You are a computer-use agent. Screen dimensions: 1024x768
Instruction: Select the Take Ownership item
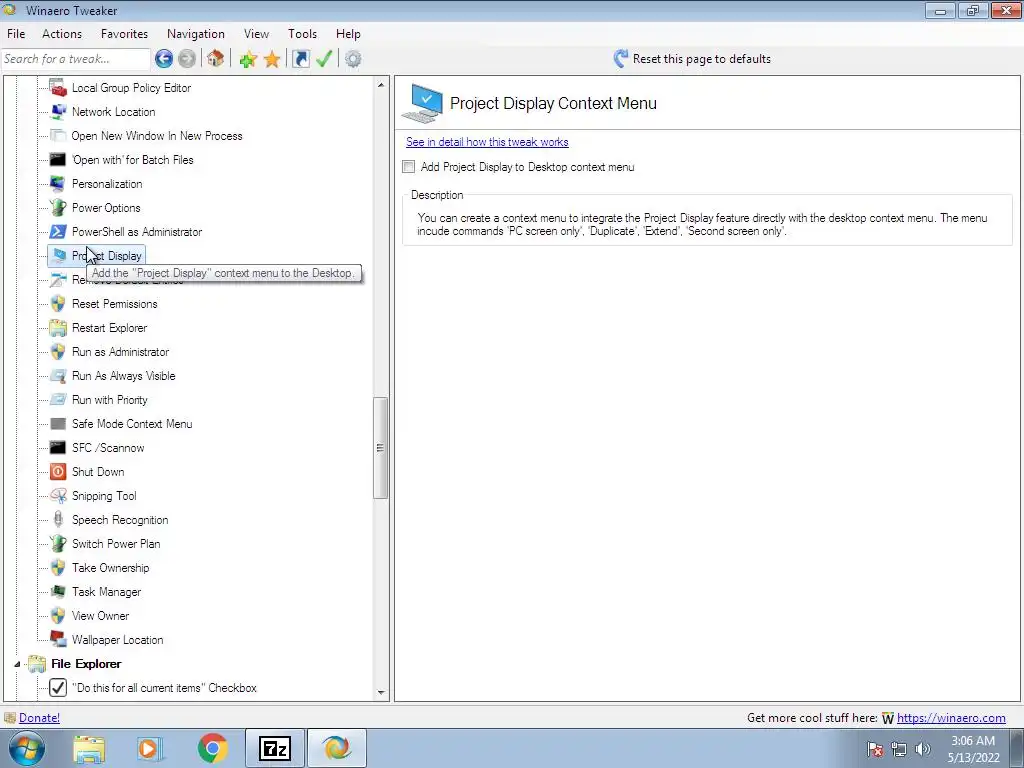click(x=110, y=568)
